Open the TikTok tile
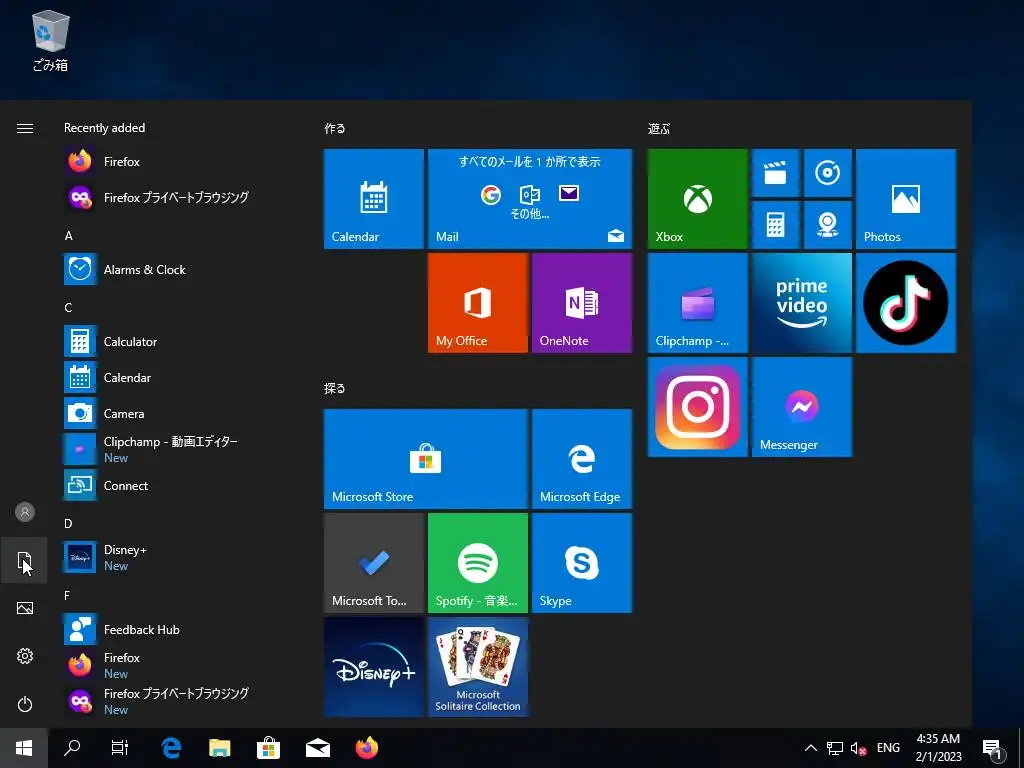 tap(906, 303)
